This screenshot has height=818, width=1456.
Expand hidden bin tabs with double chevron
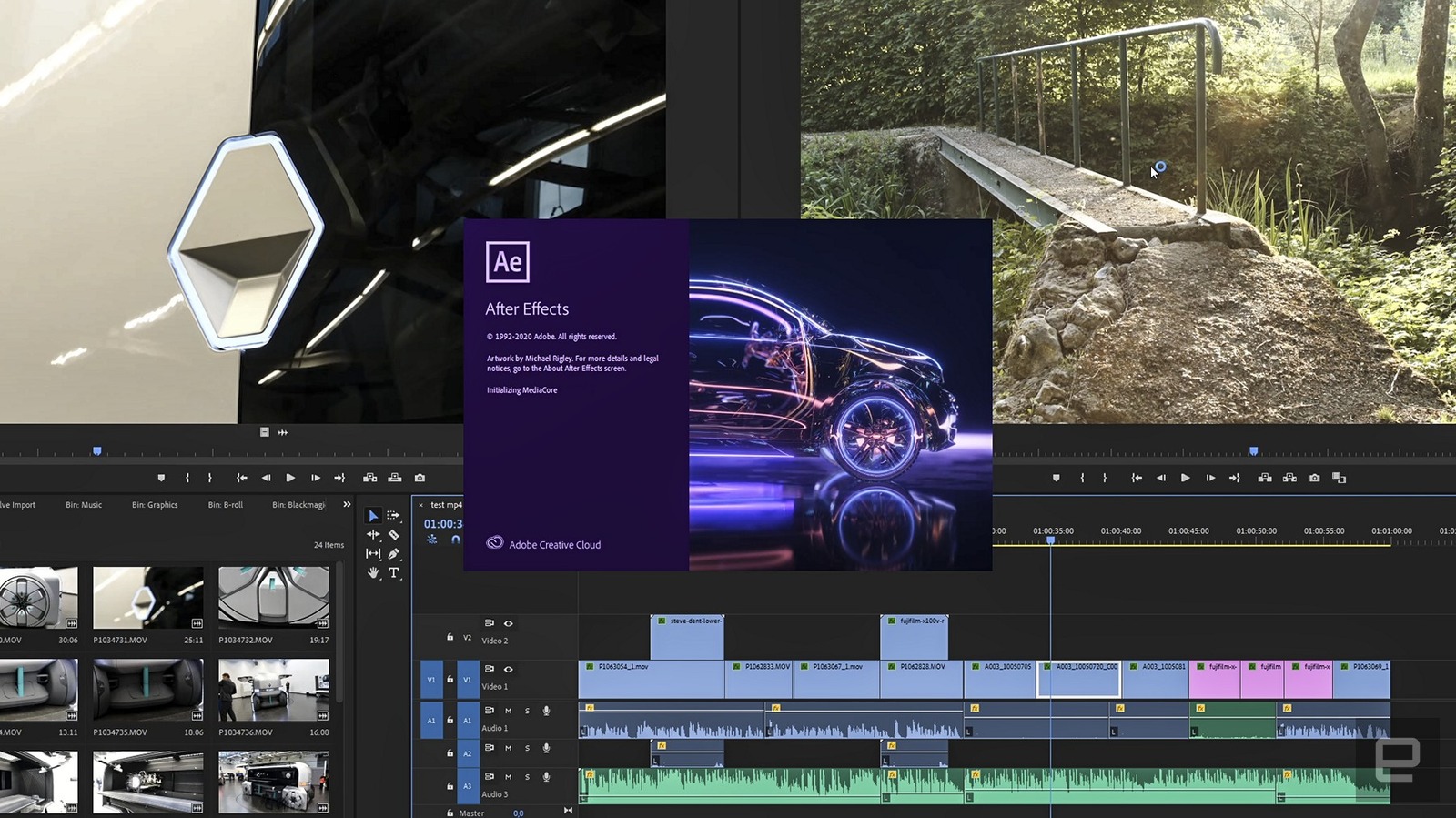(x=347, y=504)
